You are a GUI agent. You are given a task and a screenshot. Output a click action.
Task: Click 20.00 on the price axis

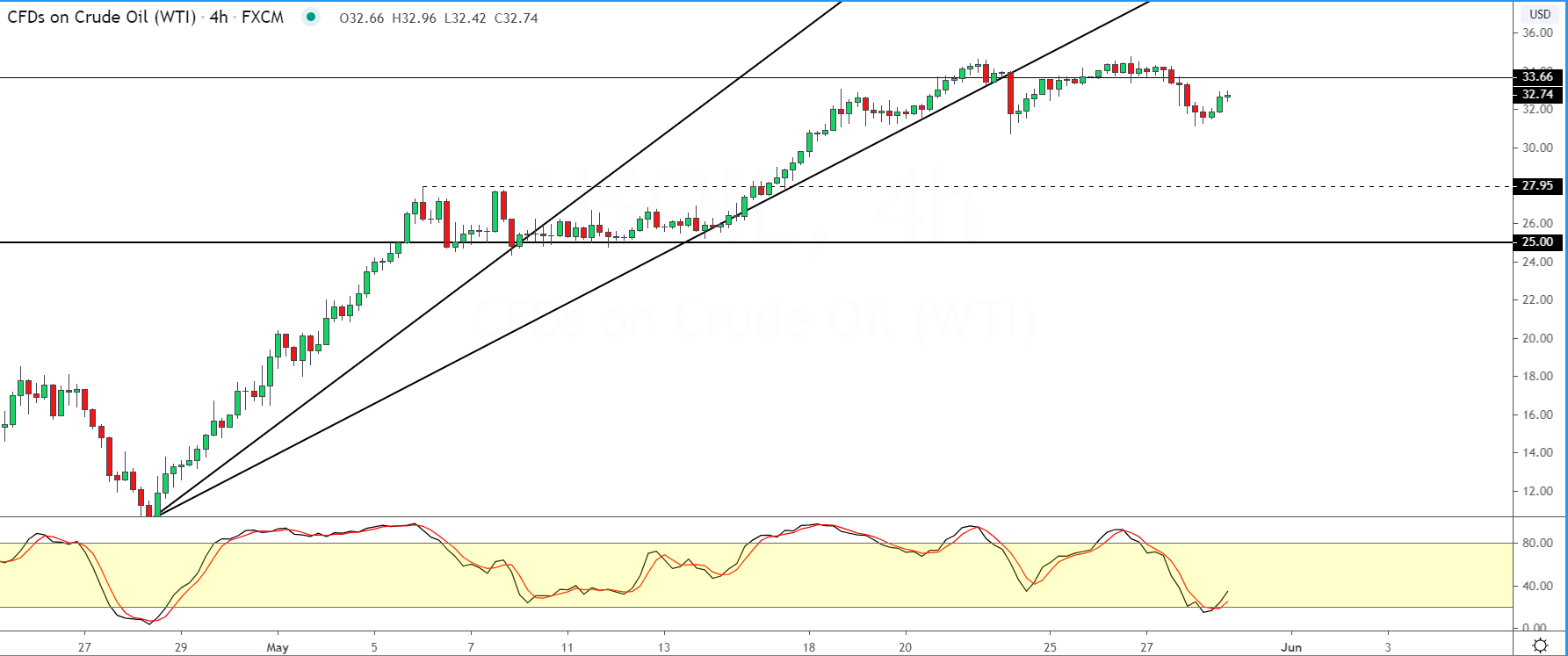click(x=1537, y=339)
